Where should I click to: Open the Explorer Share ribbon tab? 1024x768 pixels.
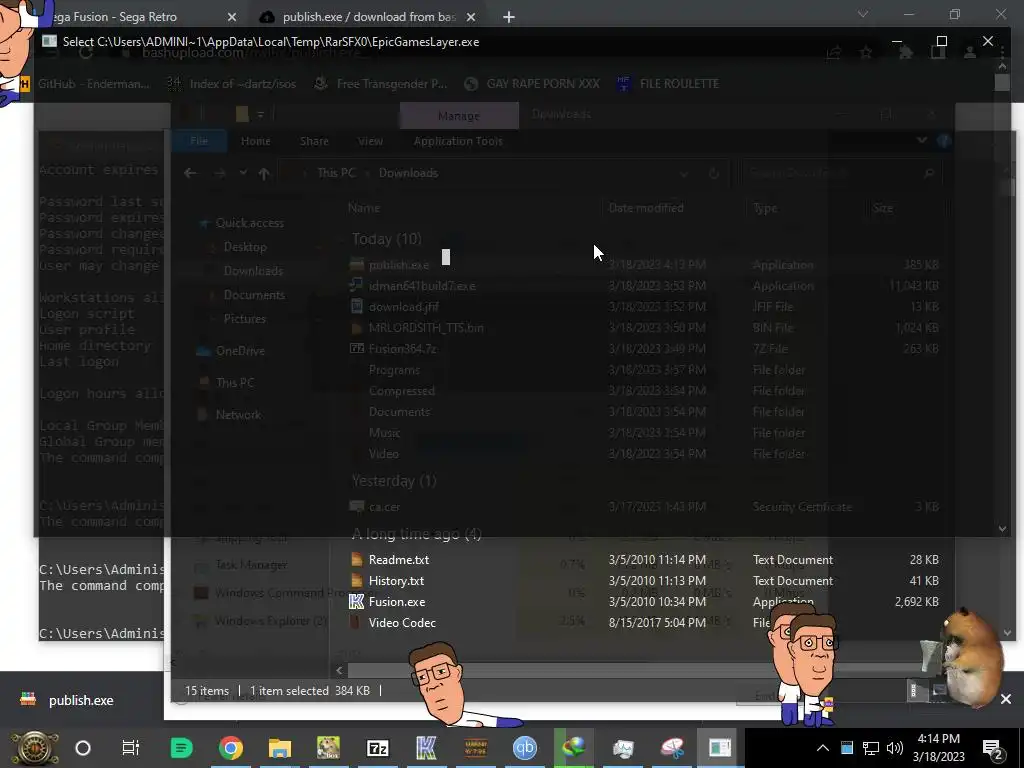(314, 141)
